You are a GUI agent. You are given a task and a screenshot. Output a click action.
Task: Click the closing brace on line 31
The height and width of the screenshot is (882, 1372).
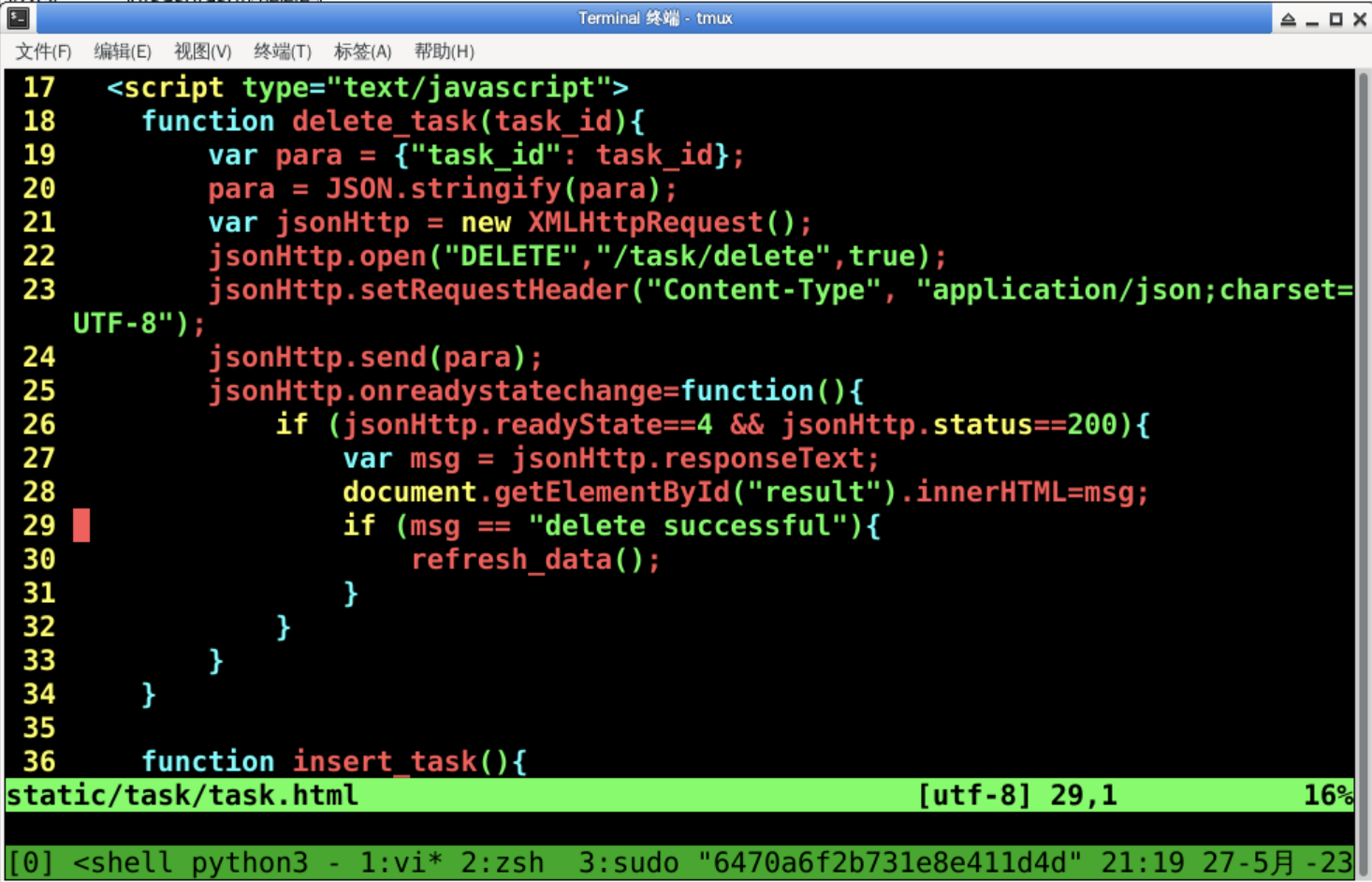pos(351,593)
